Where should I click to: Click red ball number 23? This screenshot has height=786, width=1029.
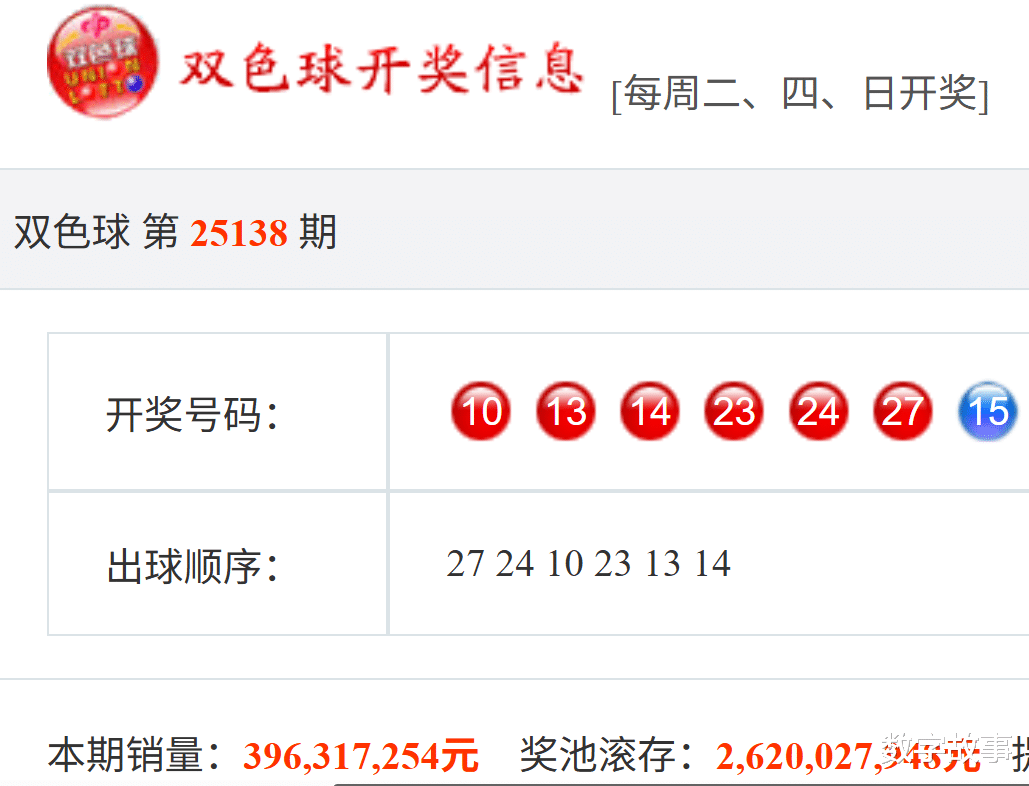coord(734,411)
